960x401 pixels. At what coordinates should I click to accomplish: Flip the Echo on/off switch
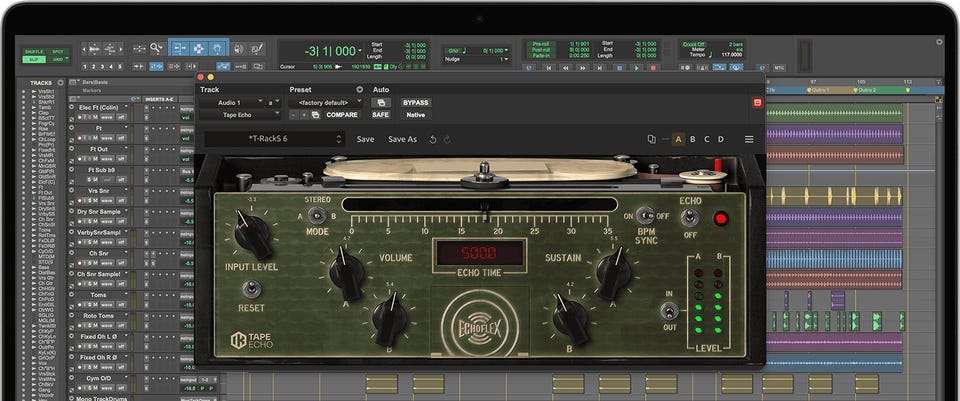pyautogui.click(x=690, y=217)
